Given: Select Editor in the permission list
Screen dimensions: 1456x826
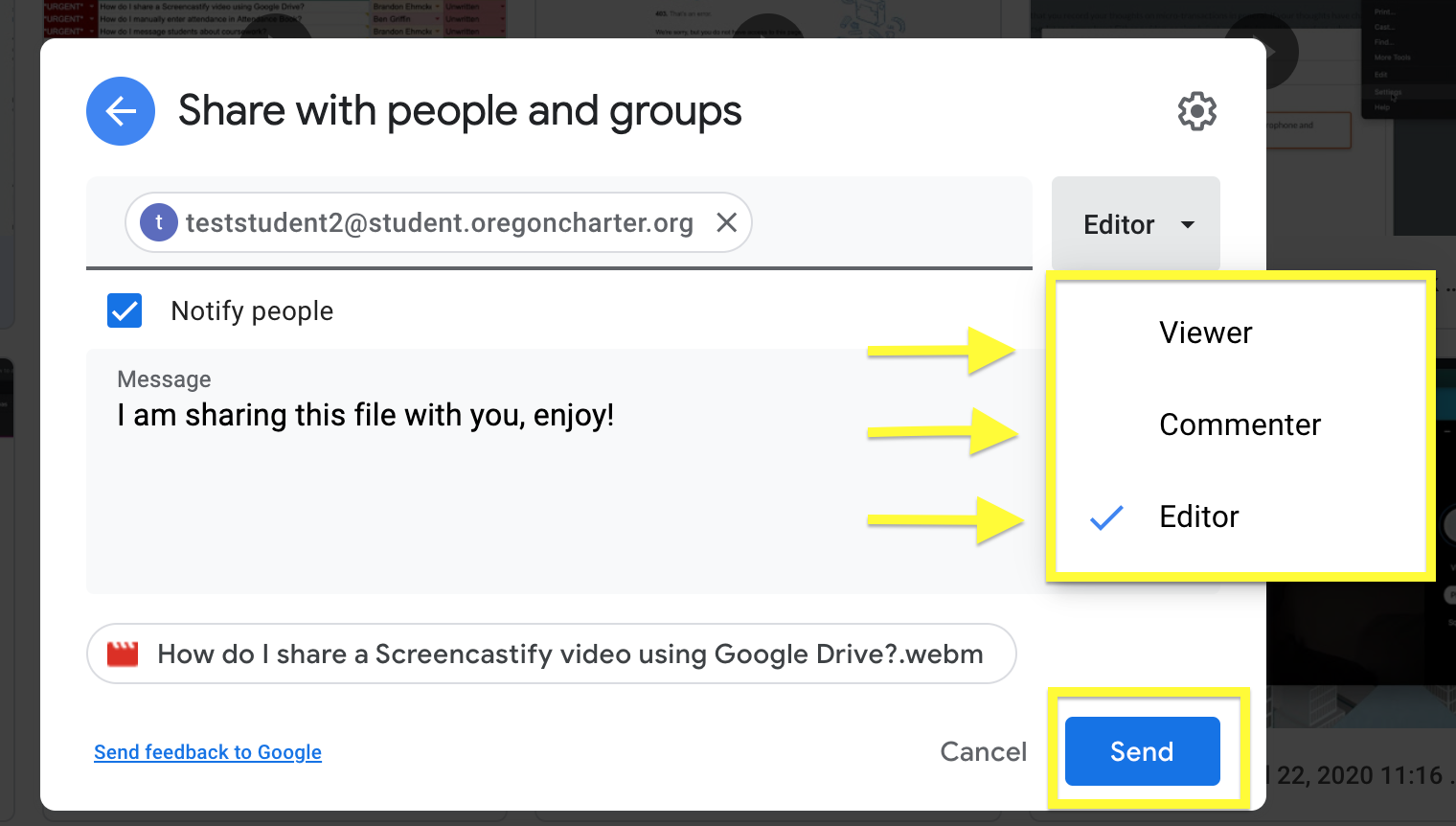Looking at the screenshot, I should pyautogui.click(x=1199, y=516).
